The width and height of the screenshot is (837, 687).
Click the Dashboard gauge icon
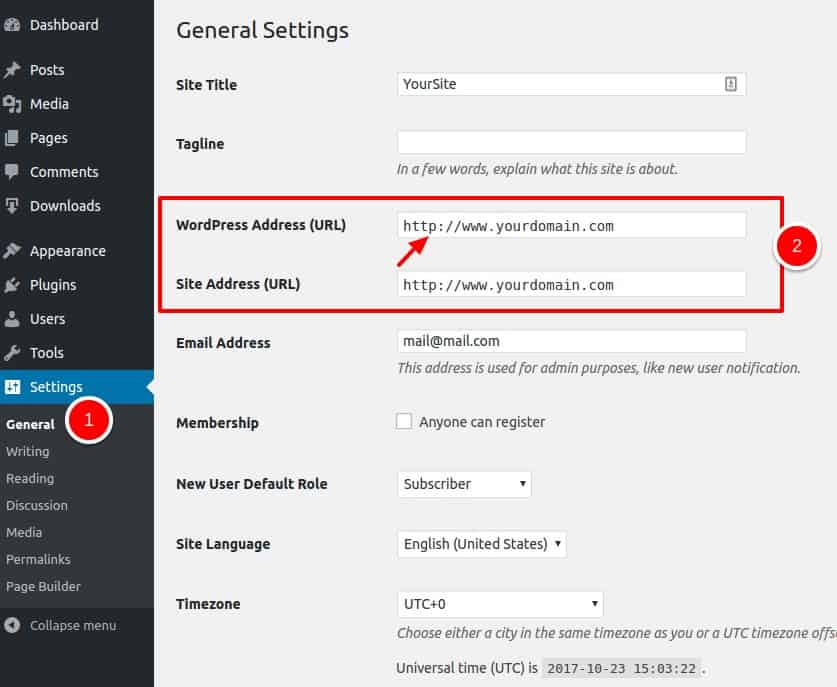point(12,25)
